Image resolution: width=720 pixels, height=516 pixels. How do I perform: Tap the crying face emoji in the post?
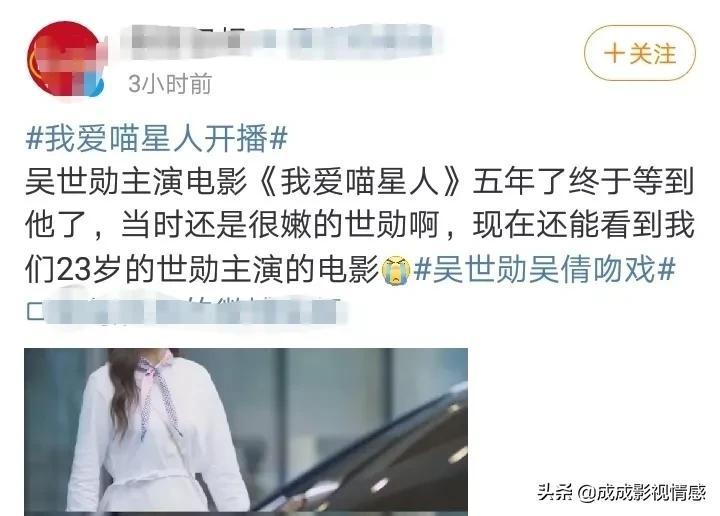(x=396, y=270)
